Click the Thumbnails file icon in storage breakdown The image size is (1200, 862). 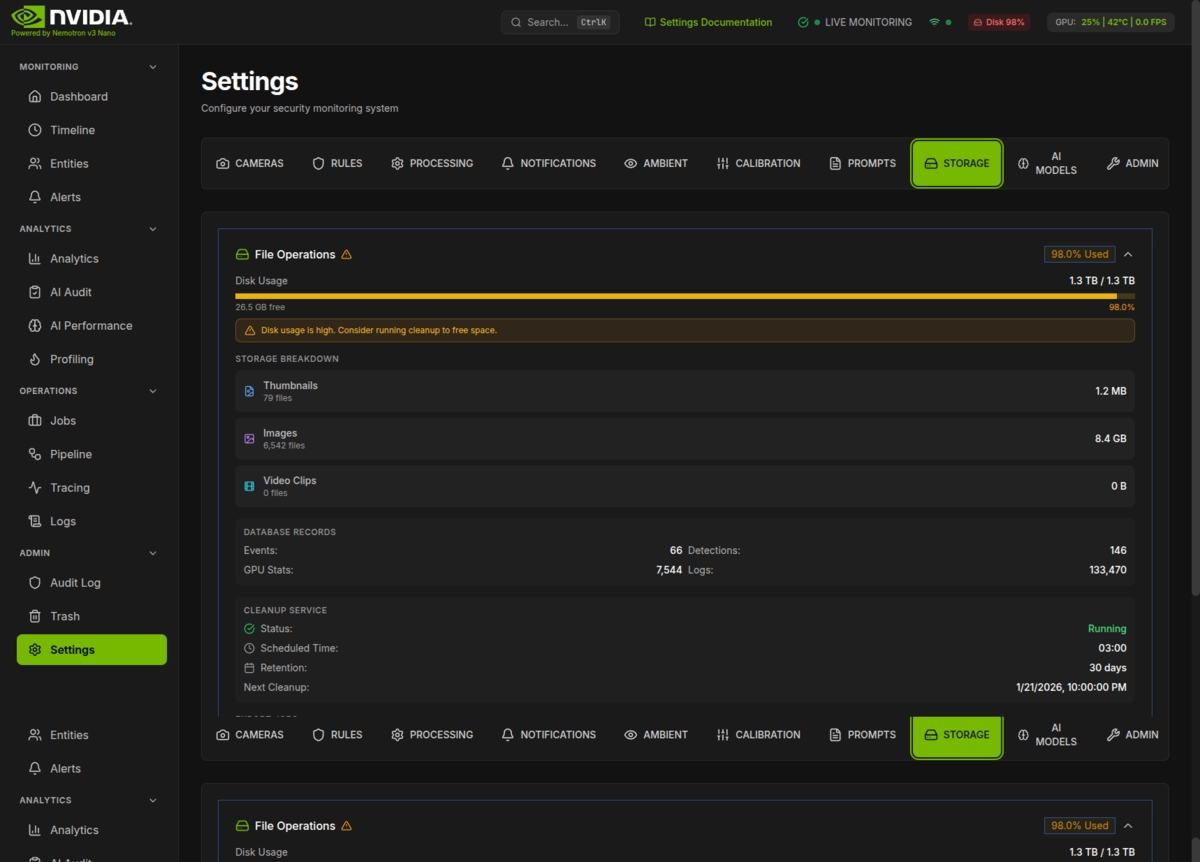pos(249,391)
